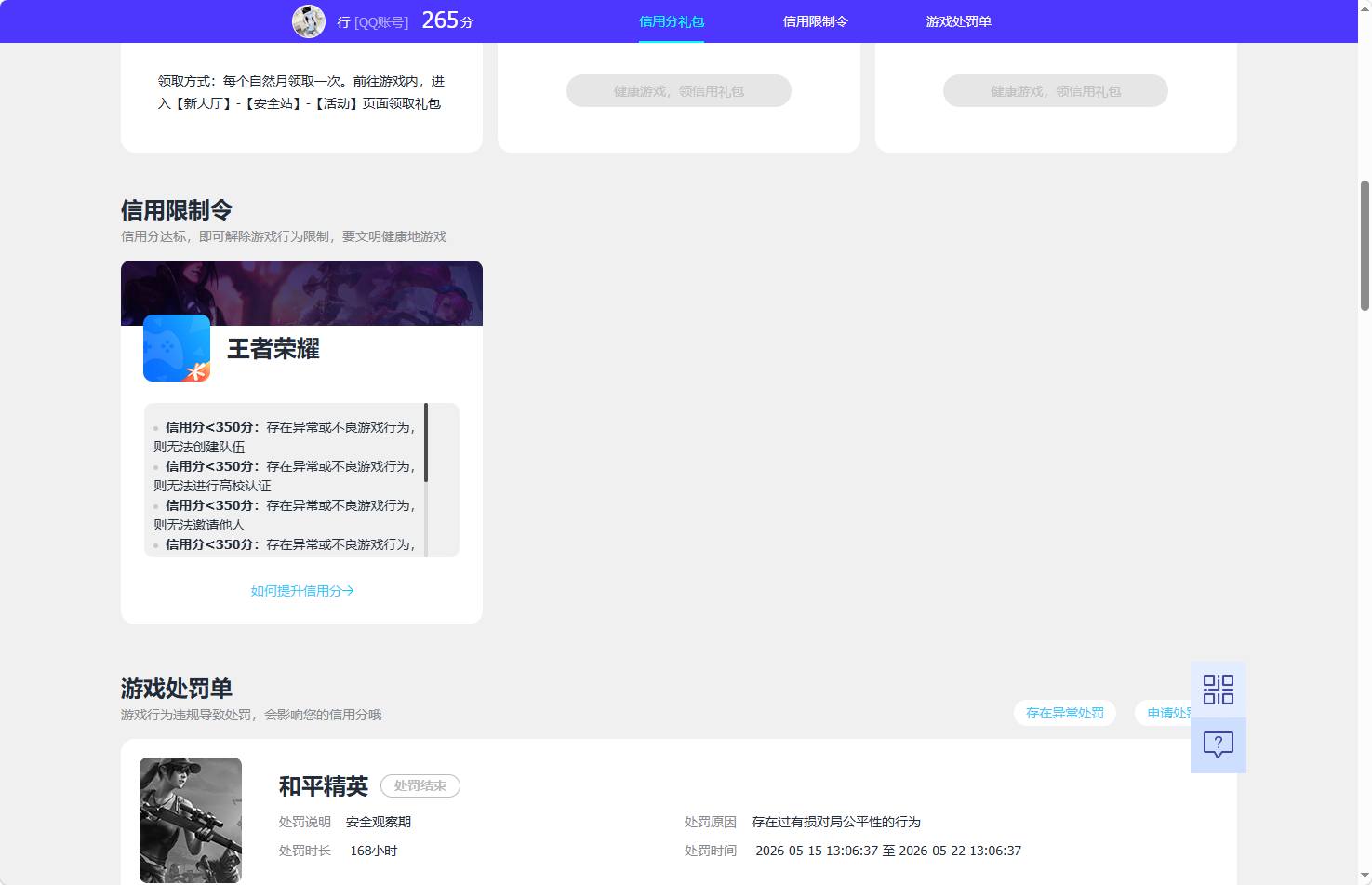The height and width of the screenshot is (885, 1372).
Task: Switch to the 信用分礼包 tab
Action: click(x=672, y=21)
